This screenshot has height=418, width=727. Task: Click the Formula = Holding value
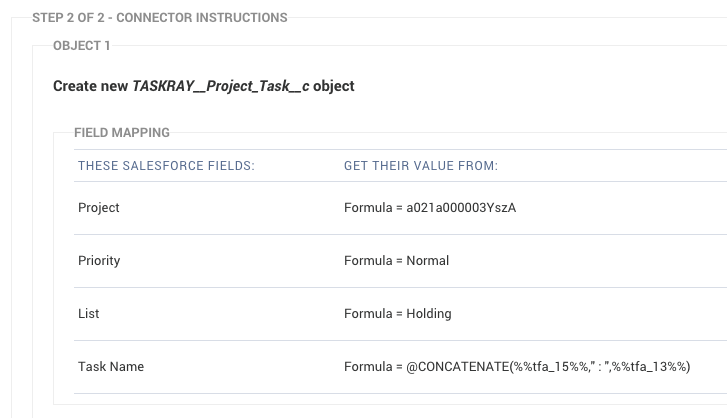[x=398, y=314]
